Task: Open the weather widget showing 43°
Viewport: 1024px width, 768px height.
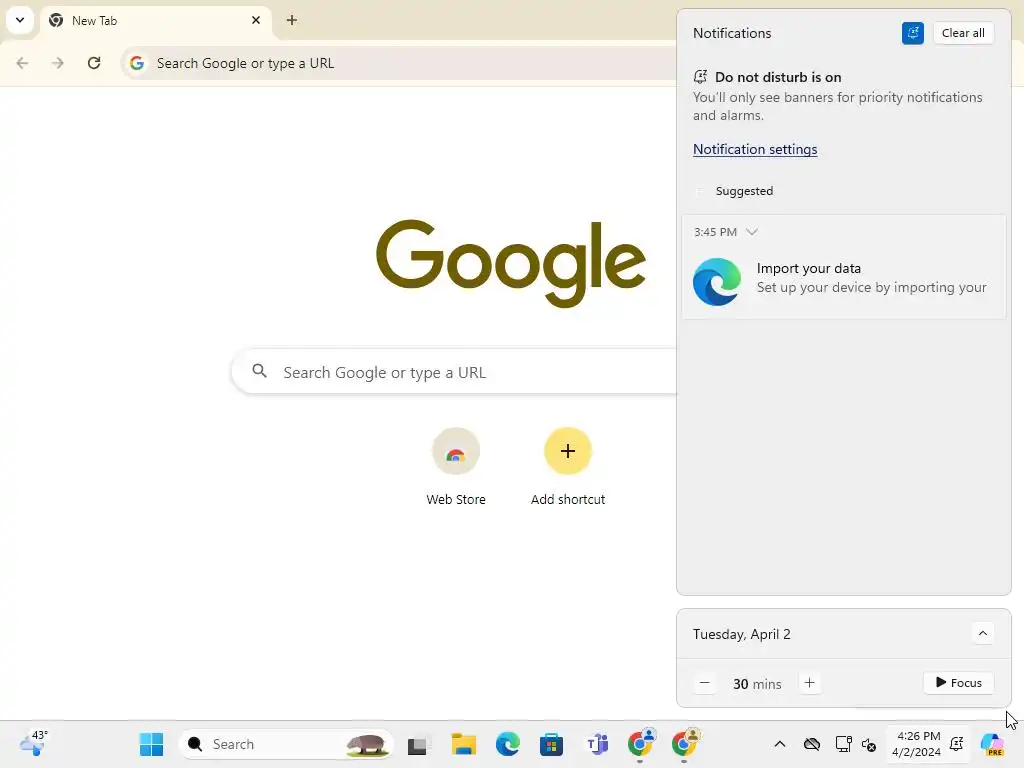Action: point(34,743)
